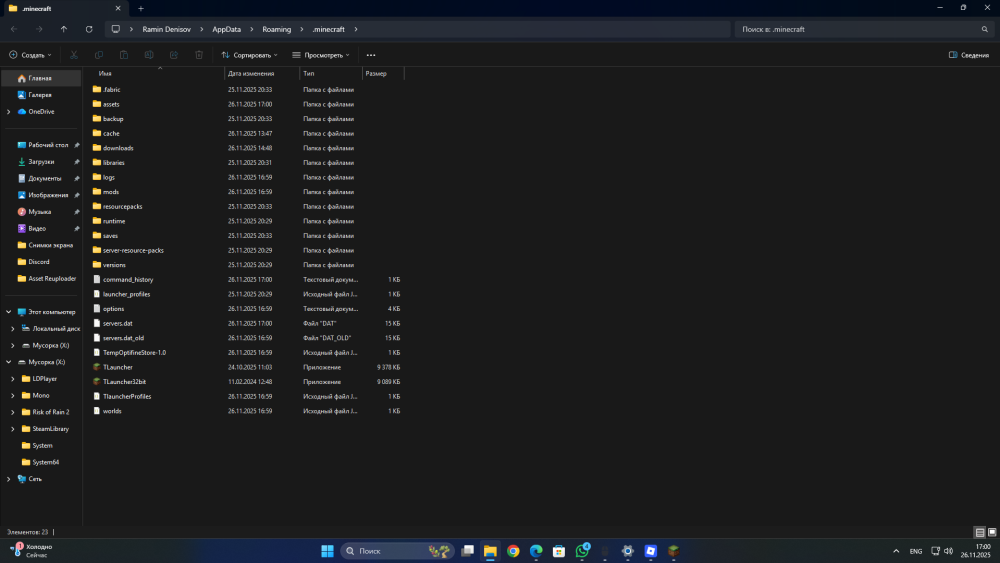Show hidden system tray icons

(896, 551)
